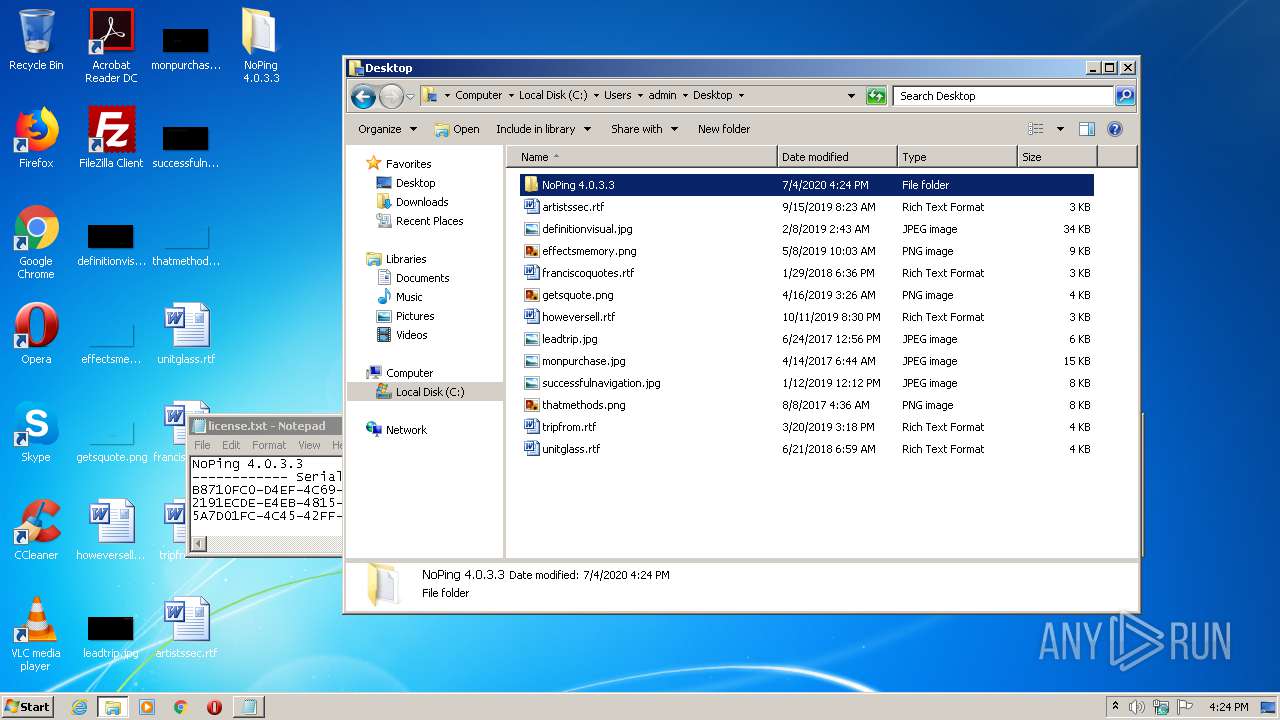Click the Search Desktop input field
Viewport: 1280px width, 720px height.
[1003, 96]
